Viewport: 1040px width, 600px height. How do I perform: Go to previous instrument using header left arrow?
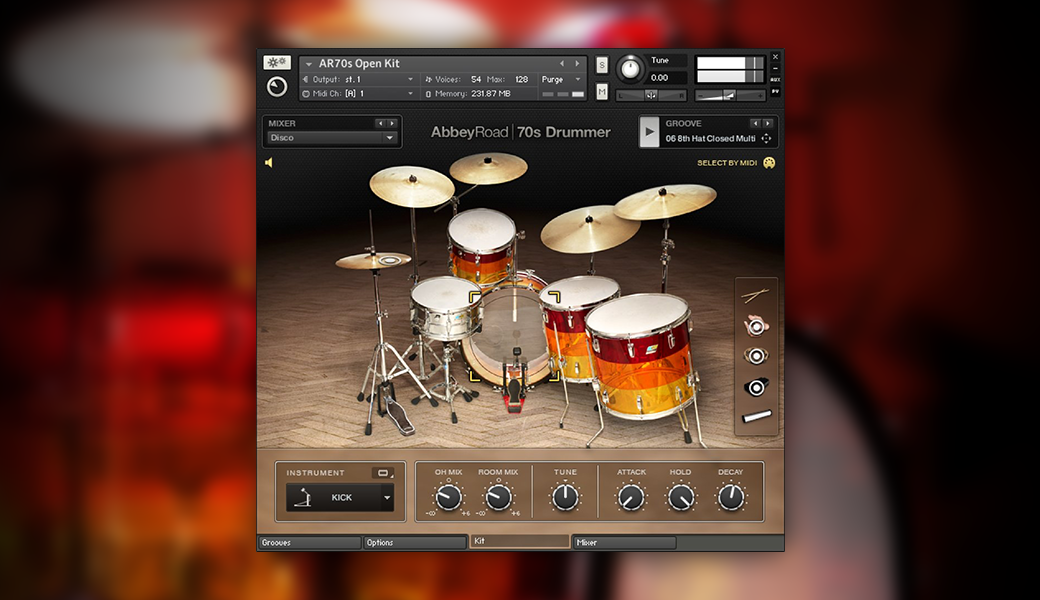point(562,63)
